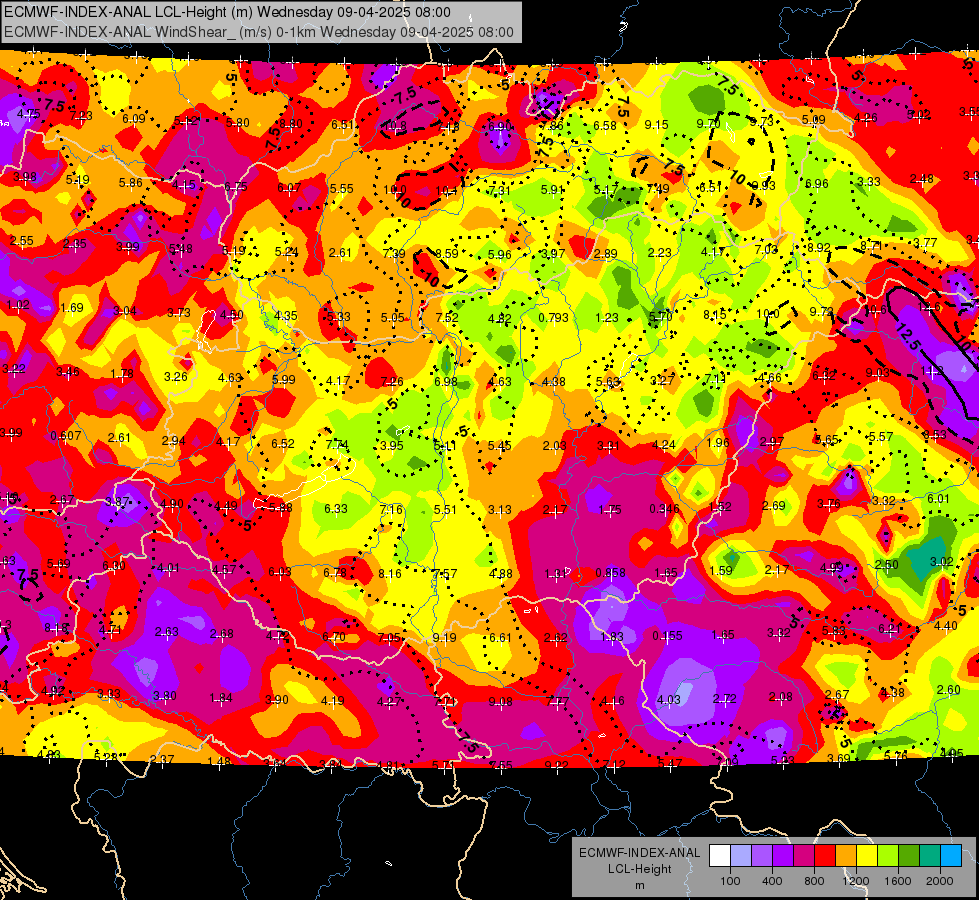
Task: Click the legend label 100
Action: [x=730, y=881]
